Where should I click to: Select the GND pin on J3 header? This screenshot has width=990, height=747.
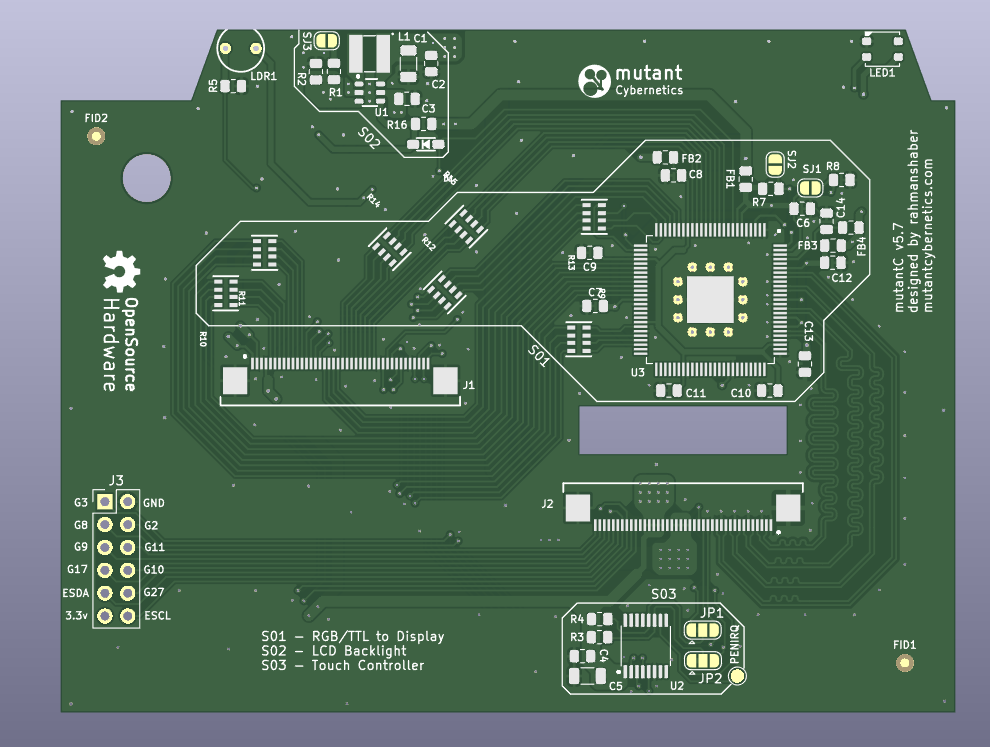tap(127, 502)
